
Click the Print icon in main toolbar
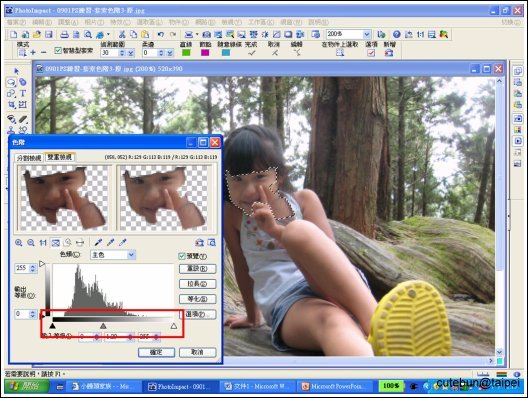click(x=64, y=34)
